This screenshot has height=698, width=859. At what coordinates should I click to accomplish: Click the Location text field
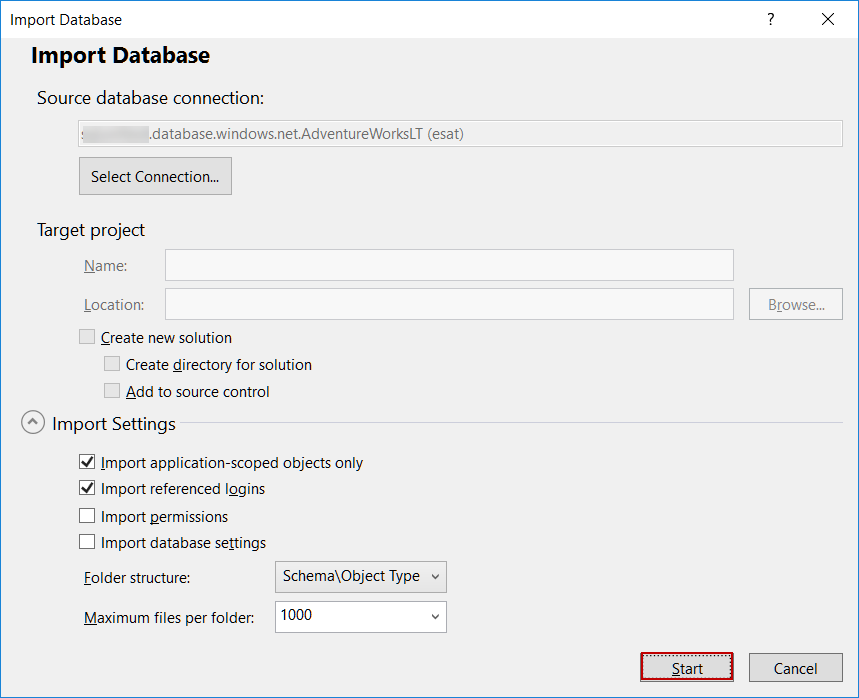tap(449, 304)
